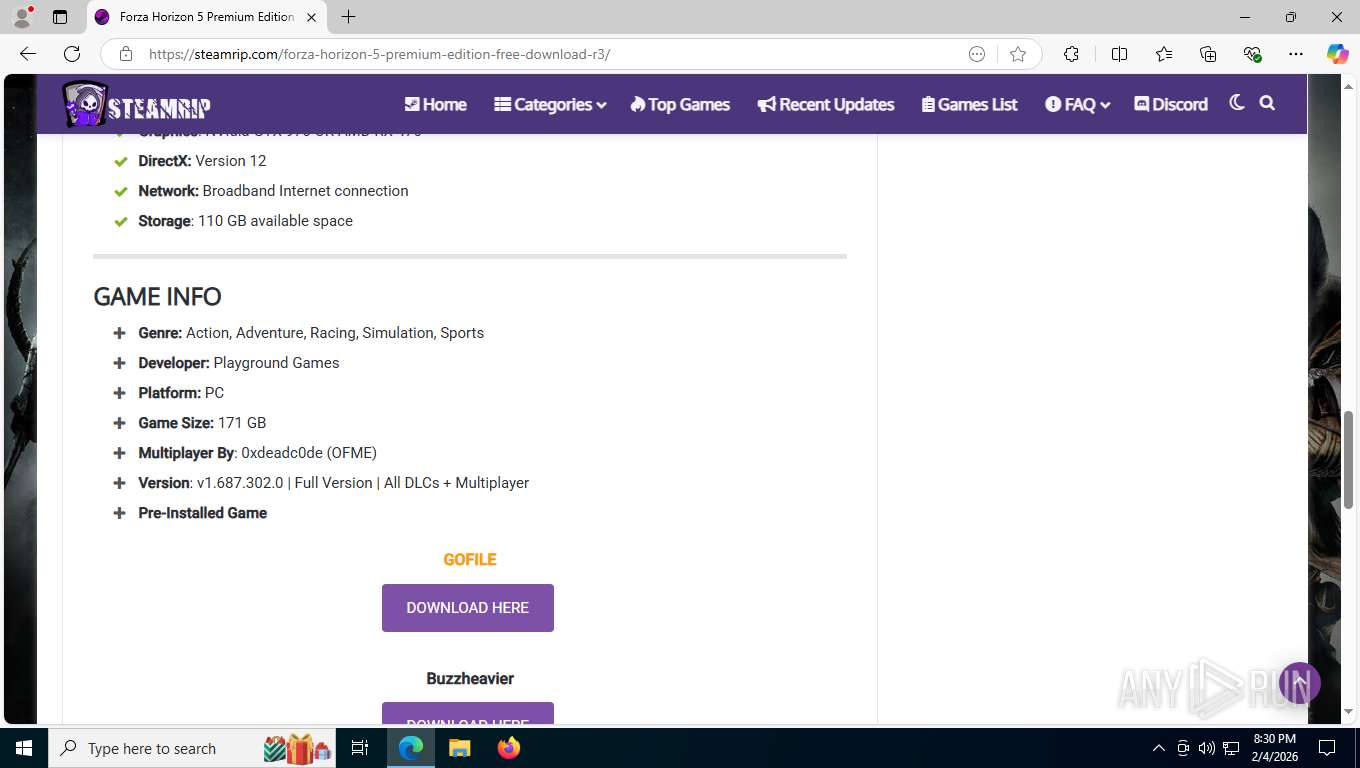Click the 'Platform: PC' line

click(x=181, y=393)
